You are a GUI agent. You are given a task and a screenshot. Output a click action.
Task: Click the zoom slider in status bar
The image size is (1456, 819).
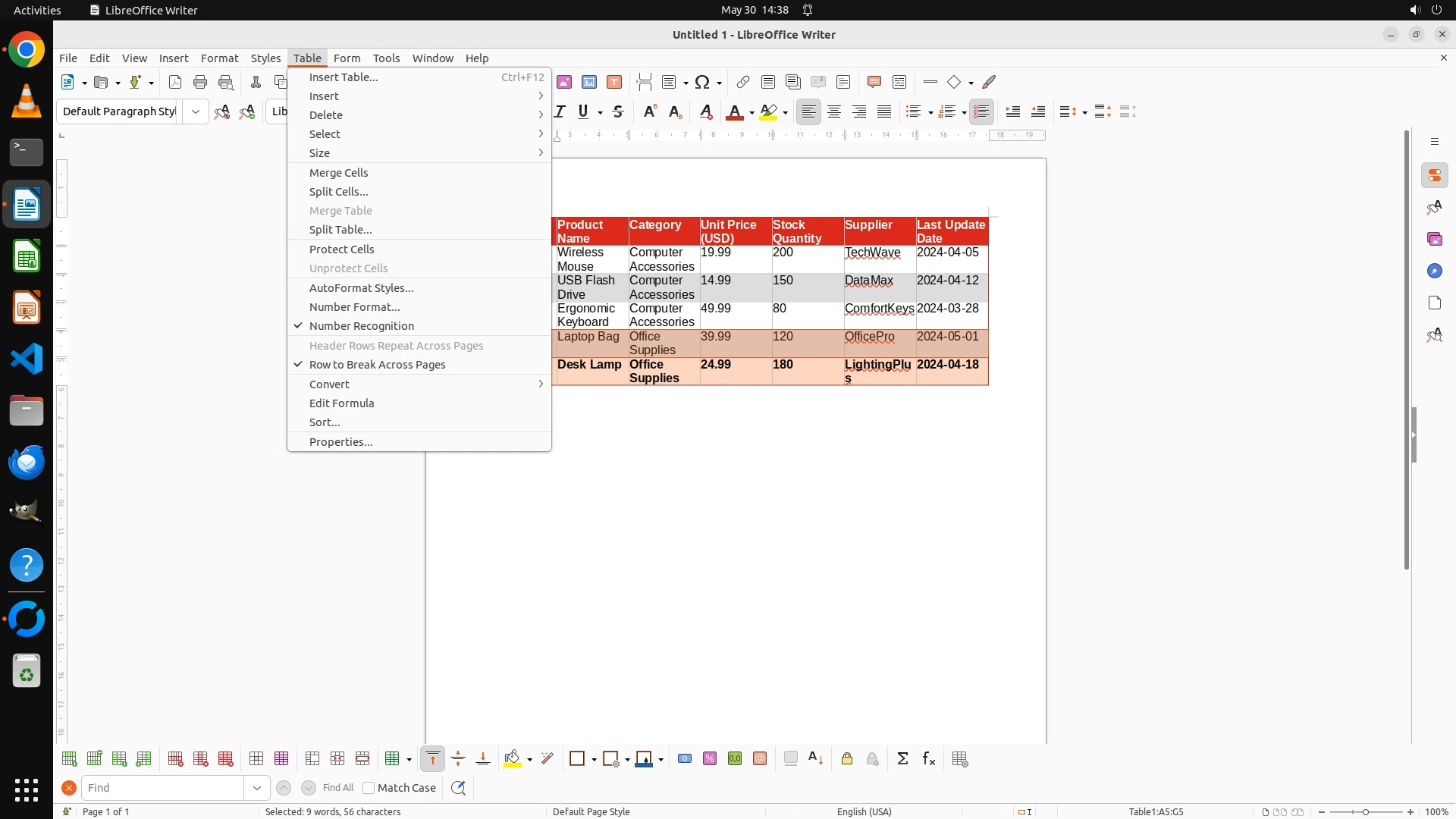pyautogui.click(x=1365, y=812)
